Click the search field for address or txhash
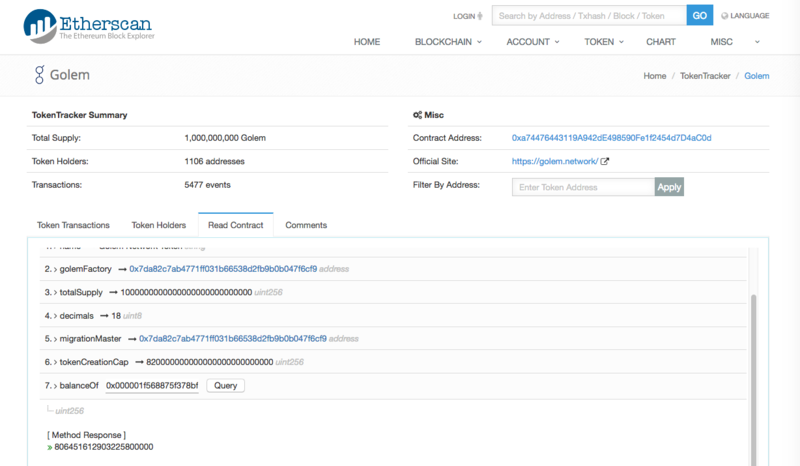This screenshot has width=800, height=466. point(589,16)
